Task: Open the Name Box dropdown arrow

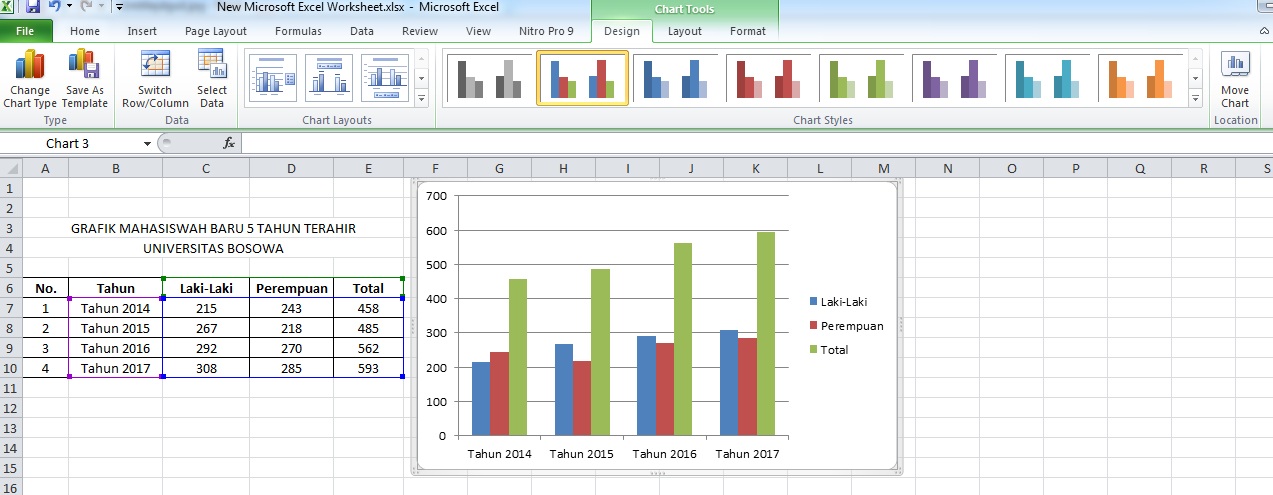Action: click(x=148, y=143)
